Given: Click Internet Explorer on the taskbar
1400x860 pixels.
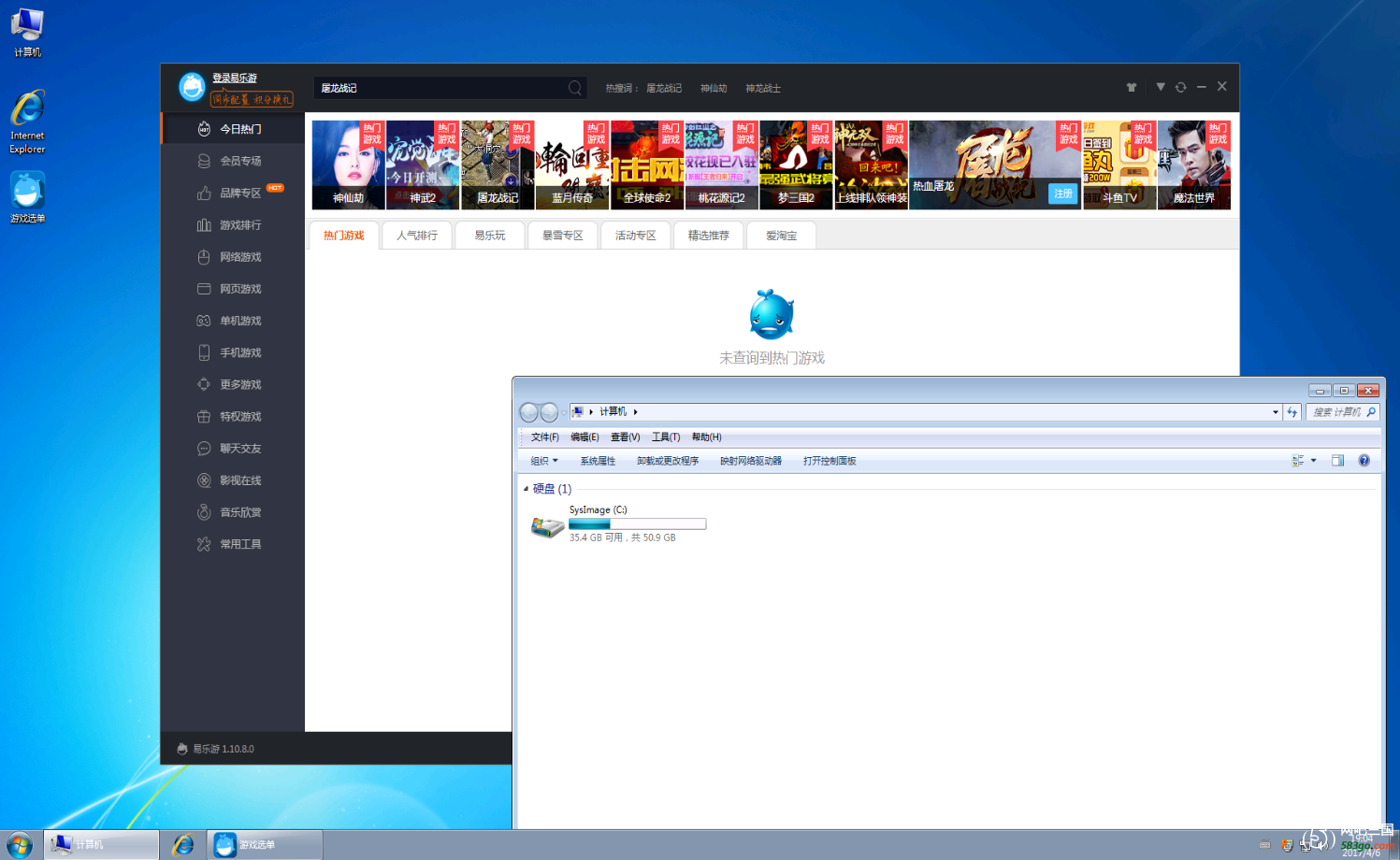Looking at the screenshot, I should (183, 844).
